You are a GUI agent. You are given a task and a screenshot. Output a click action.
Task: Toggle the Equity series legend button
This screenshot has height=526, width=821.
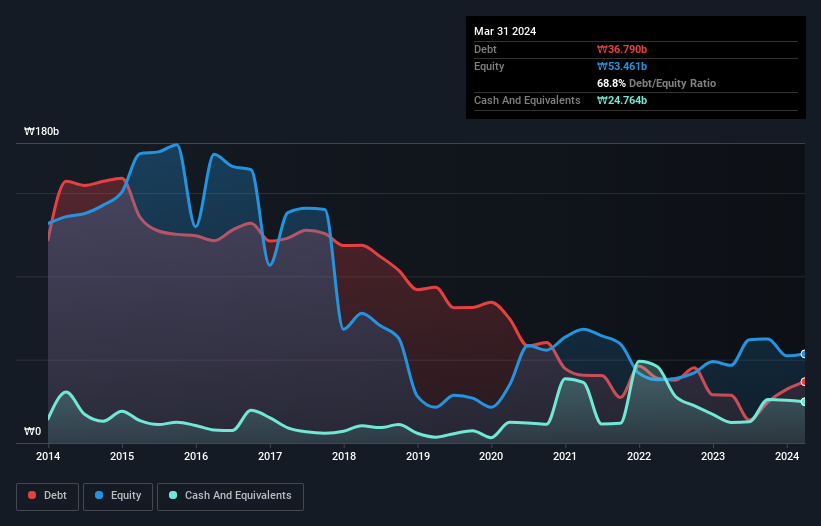tap(118, 496)
